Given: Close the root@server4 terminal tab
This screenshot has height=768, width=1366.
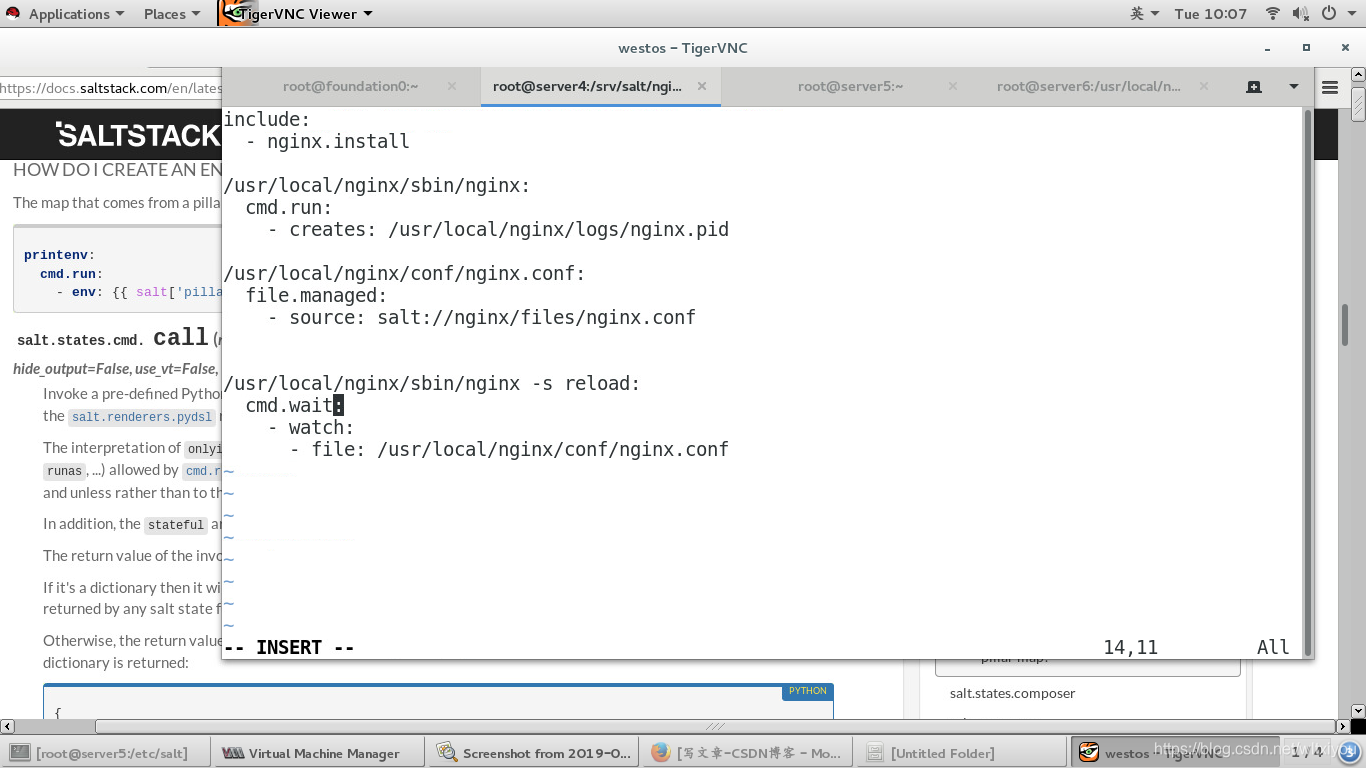Looking at the screenshot, I should click(702, 86).
